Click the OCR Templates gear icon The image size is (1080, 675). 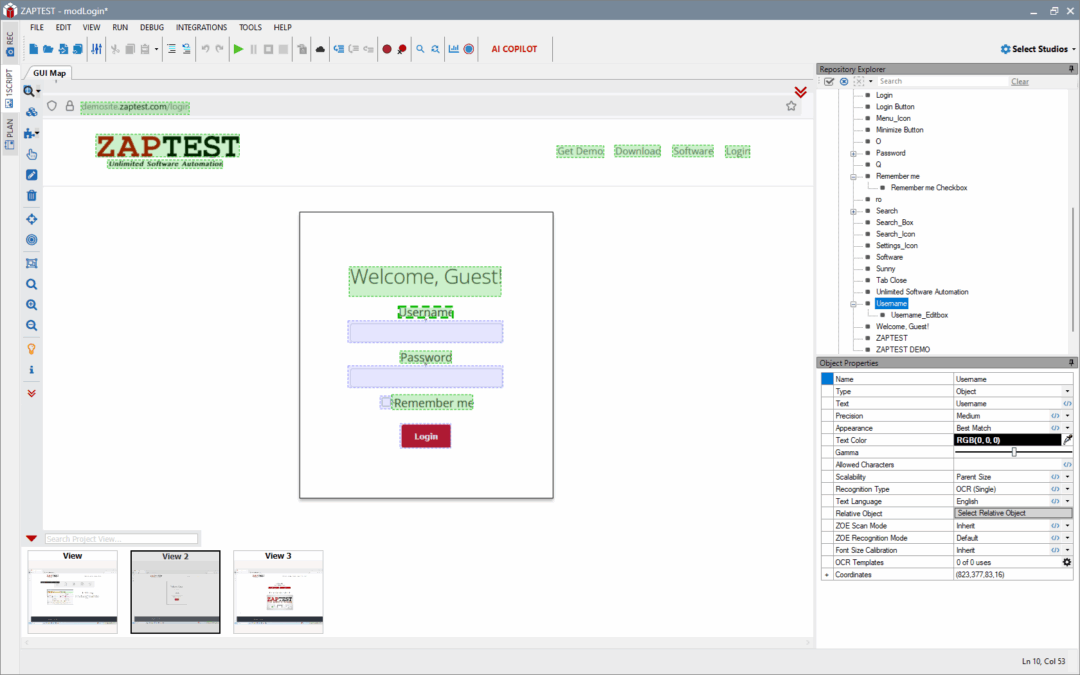click(x=1067, y=562)
